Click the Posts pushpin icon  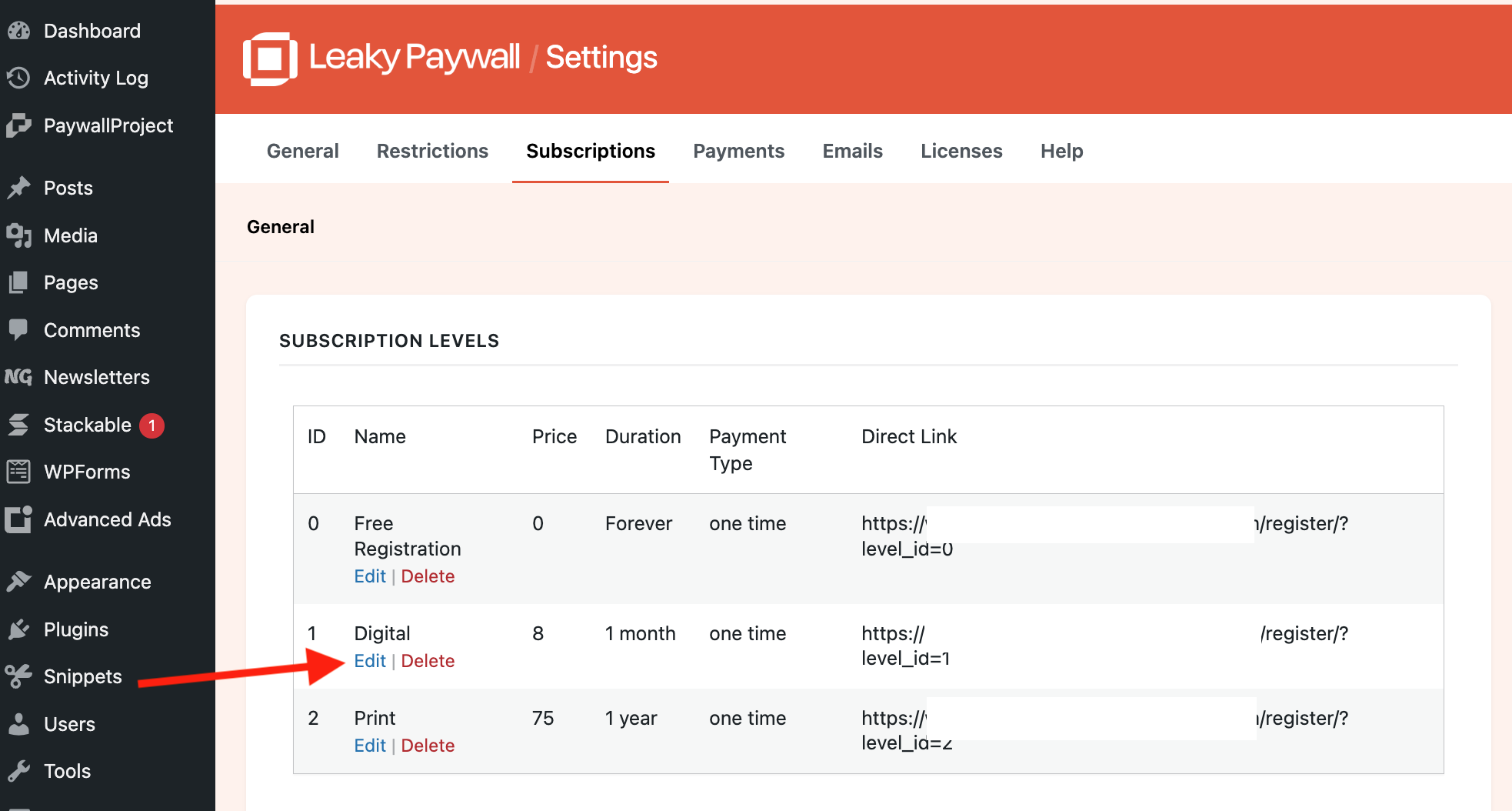tap(18, 188)
